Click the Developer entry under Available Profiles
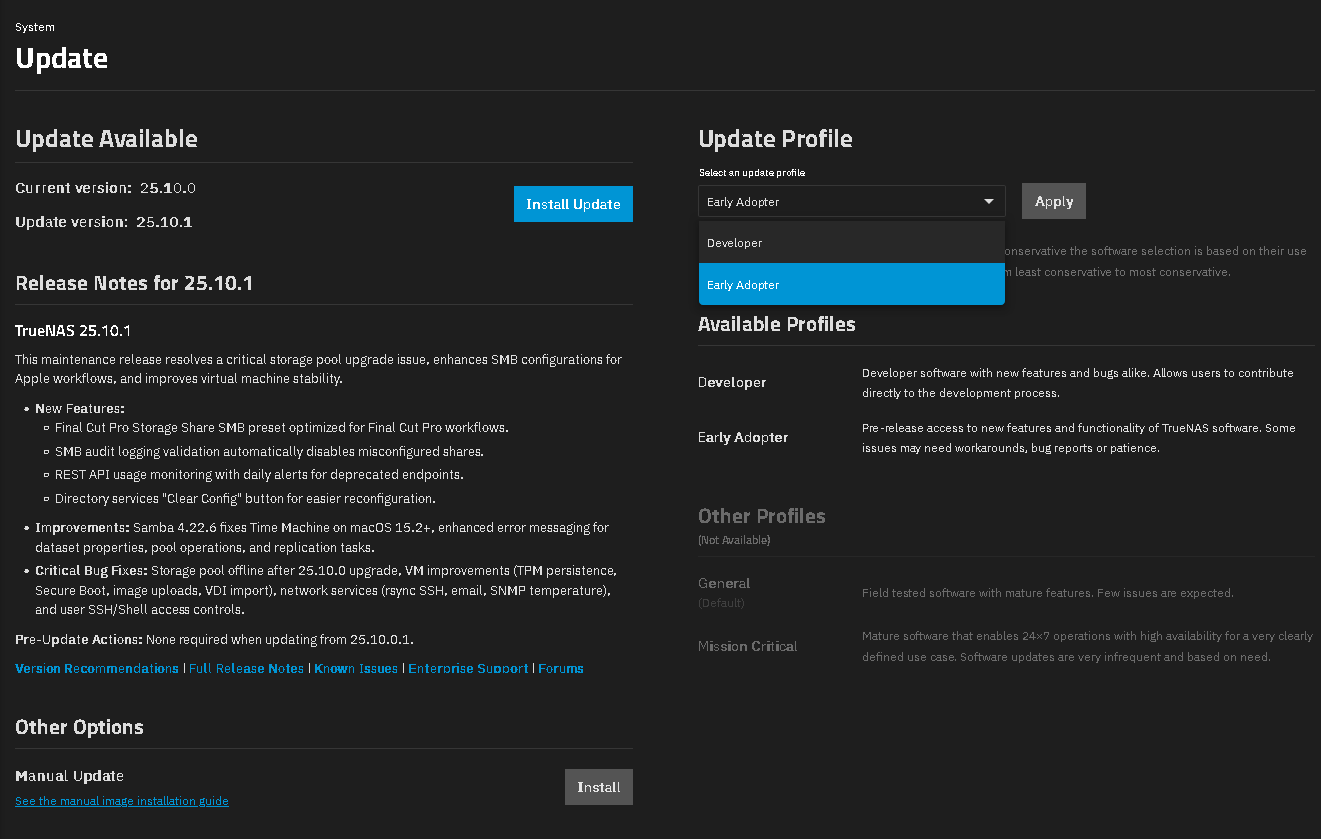Image resolution: width=1321 pixels, height=839 pixels. pos(732,383)
